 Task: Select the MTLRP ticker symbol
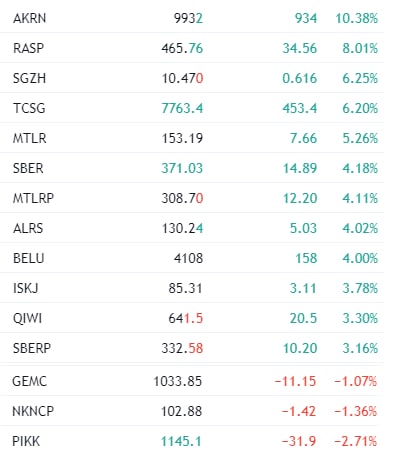(x=33, y=198)
